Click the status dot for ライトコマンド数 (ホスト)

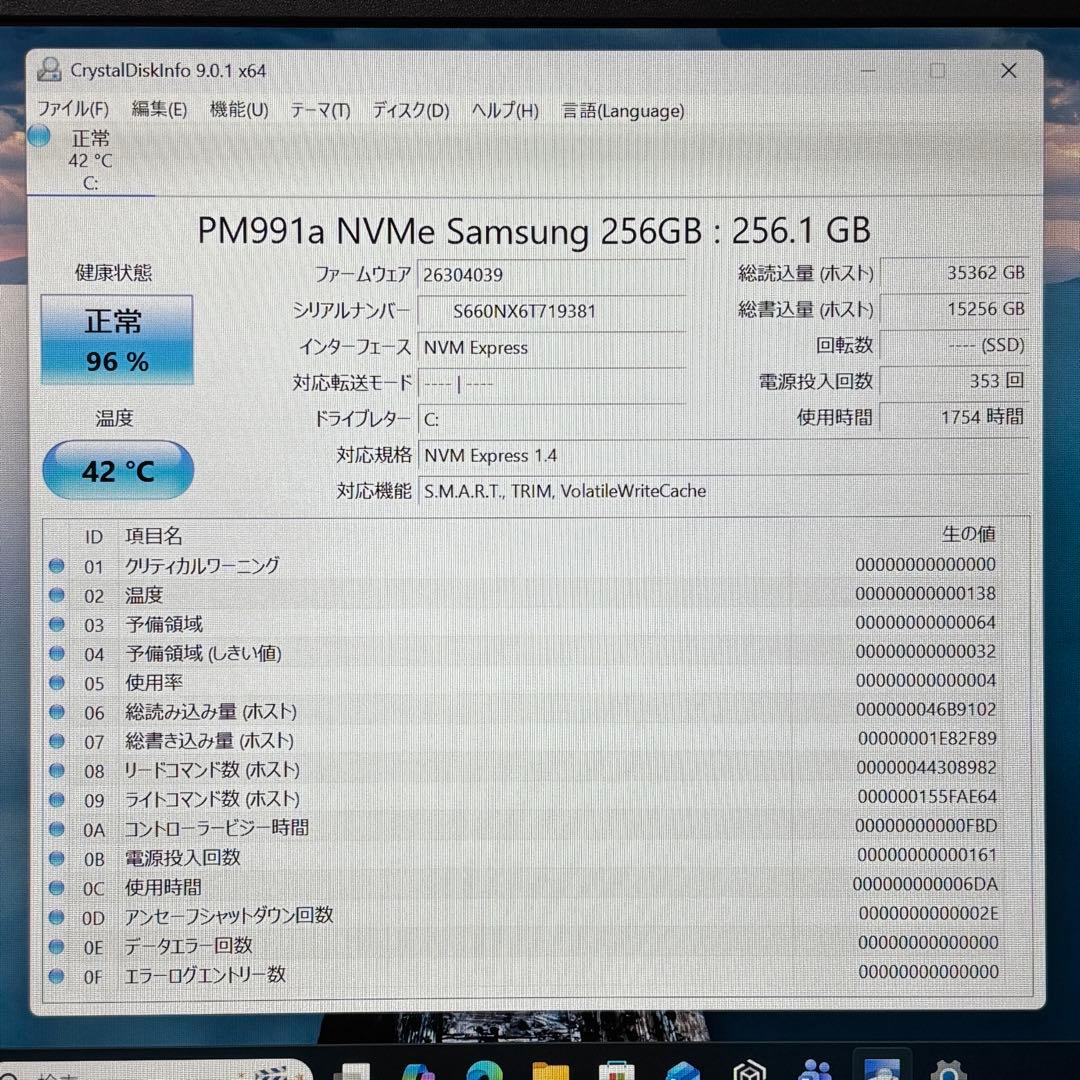(x=57, y=800)
